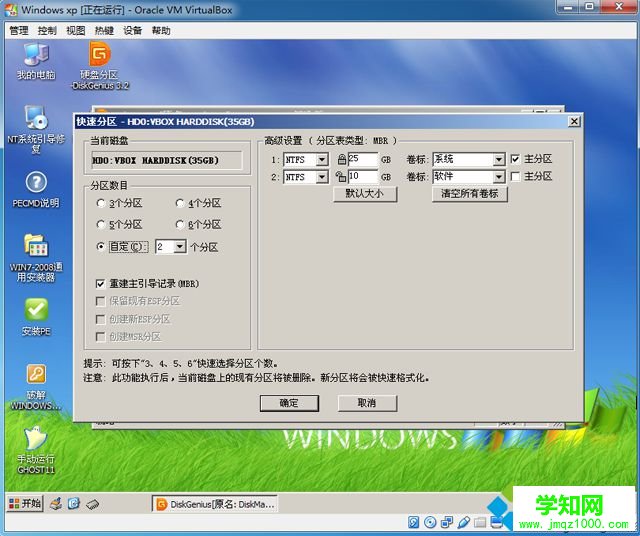The image size is (640, 536).
Task: Click the 确定 button to confirm partitioning
Action: [x=289, y=403]
